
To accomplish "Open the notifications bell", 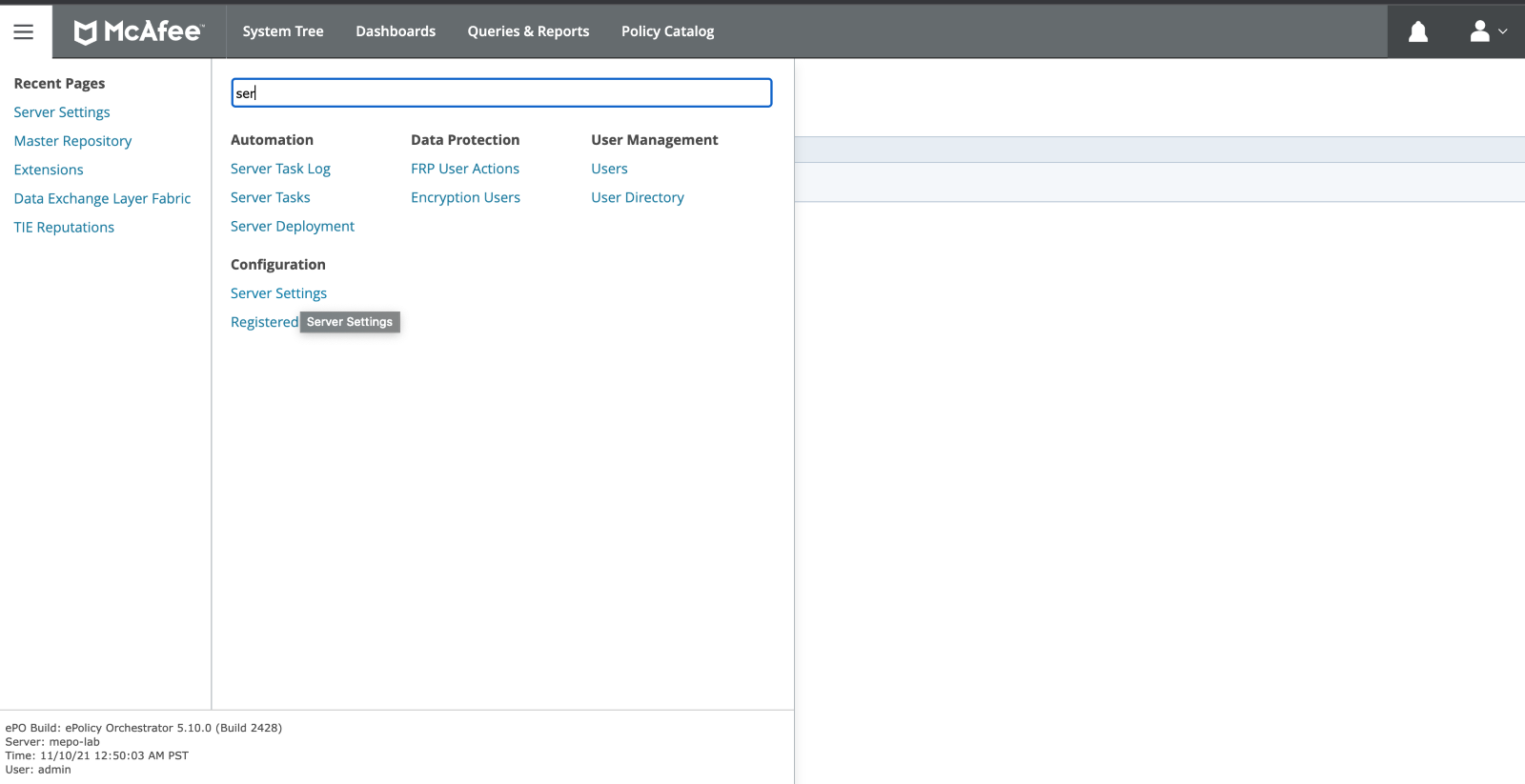I will [1417, 31].
